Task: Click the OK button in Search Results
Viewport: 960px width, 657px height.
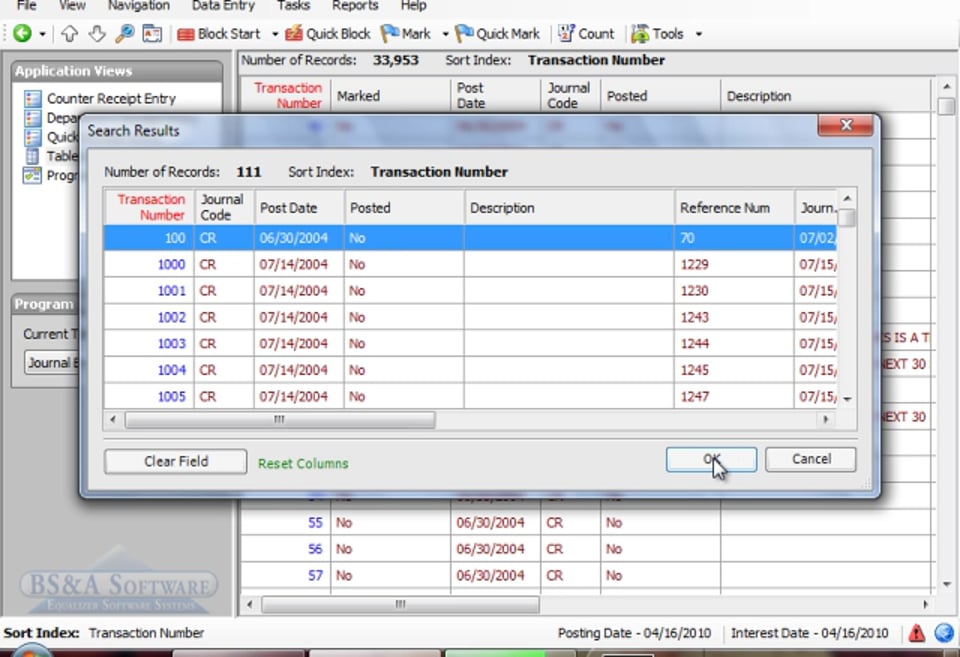Action: pyautogui.click(x=711, y=459)
